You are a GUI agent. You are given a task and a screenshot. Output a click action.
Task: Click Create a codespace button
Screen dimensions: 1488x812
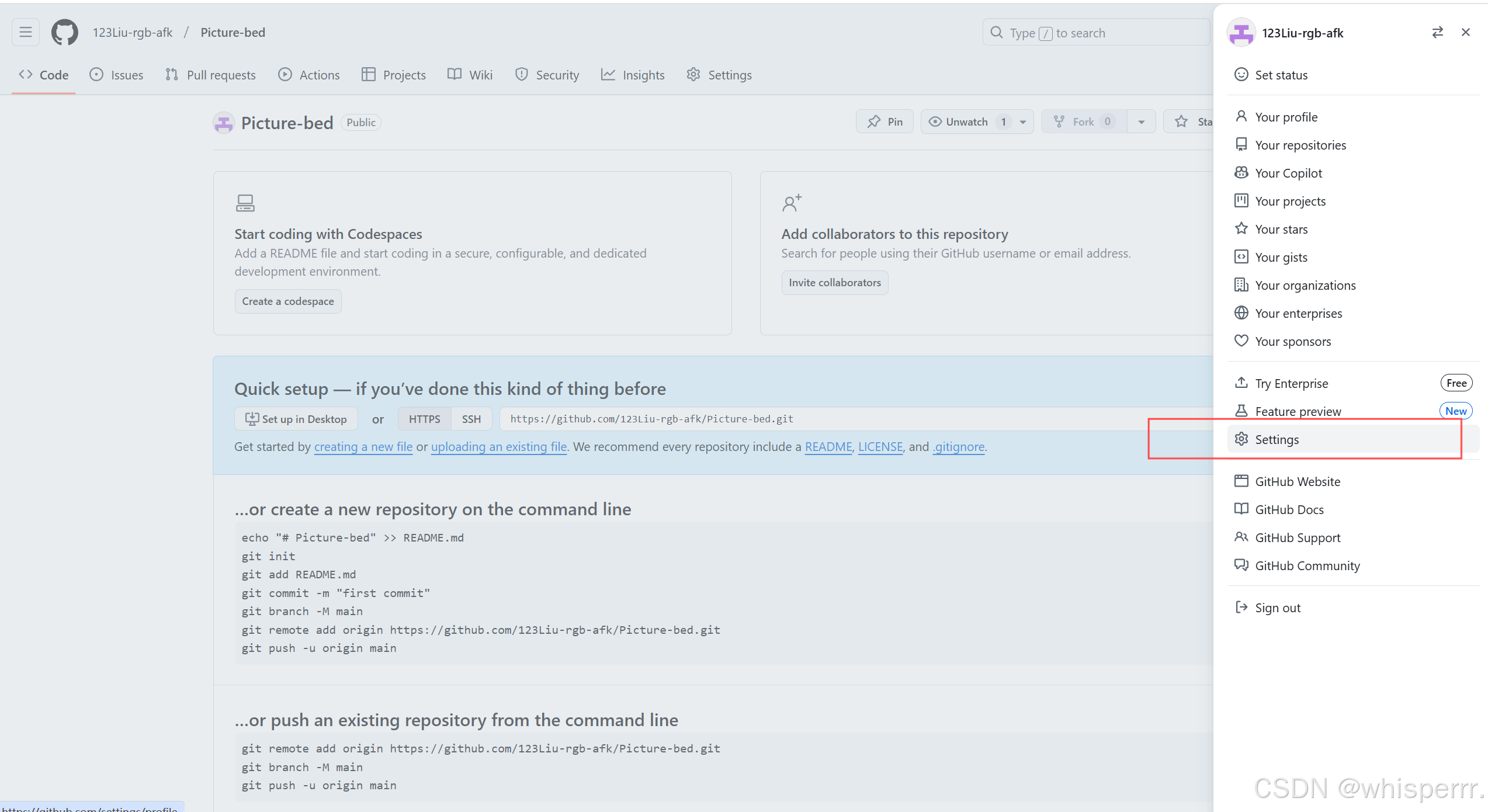(288, 301)
